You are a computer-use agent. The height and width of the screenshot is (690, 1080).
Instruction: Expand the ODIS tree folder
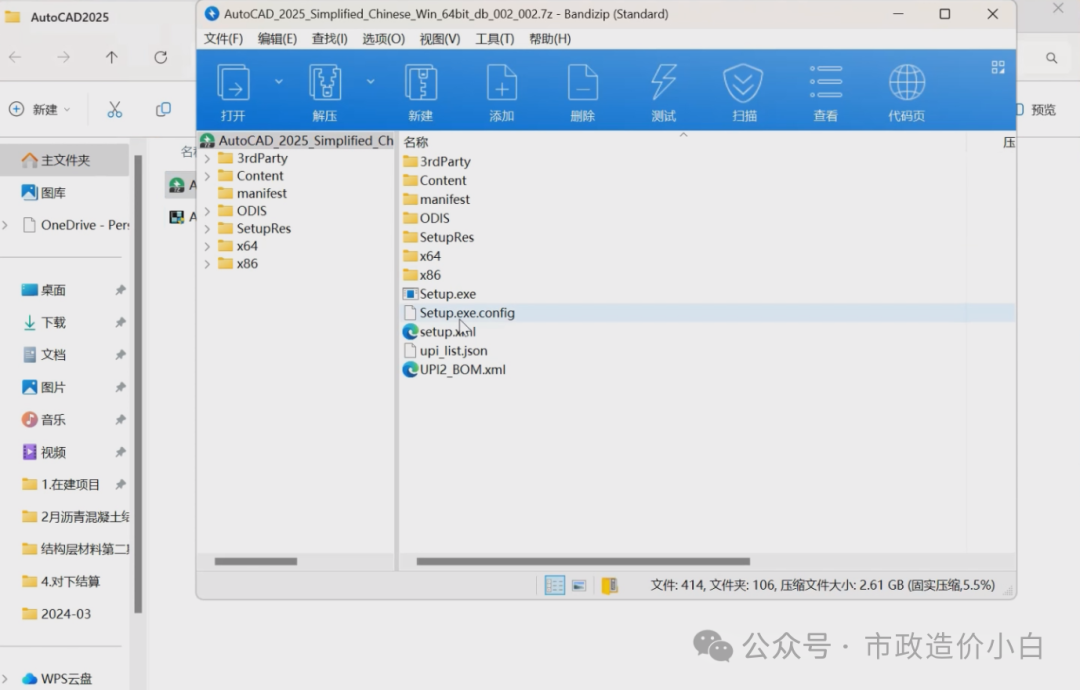click(207, 211)
